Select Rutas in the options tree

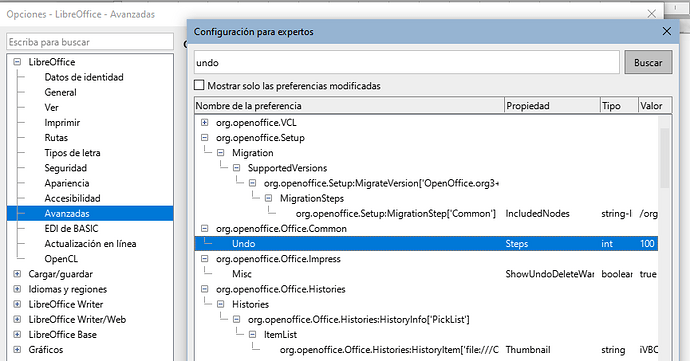point(56,138)
